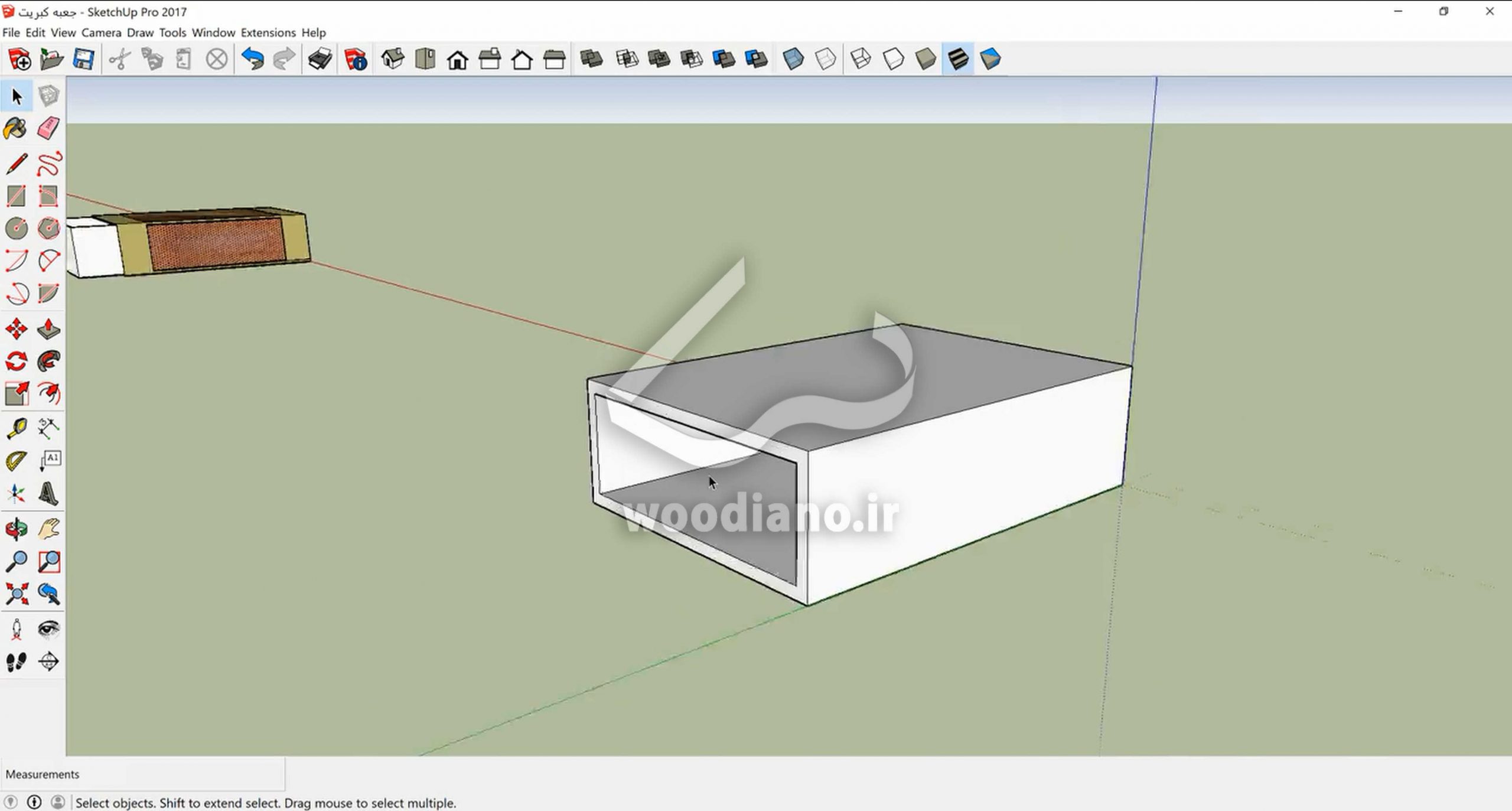Pick the Circle tool

(x=16, y=228)
